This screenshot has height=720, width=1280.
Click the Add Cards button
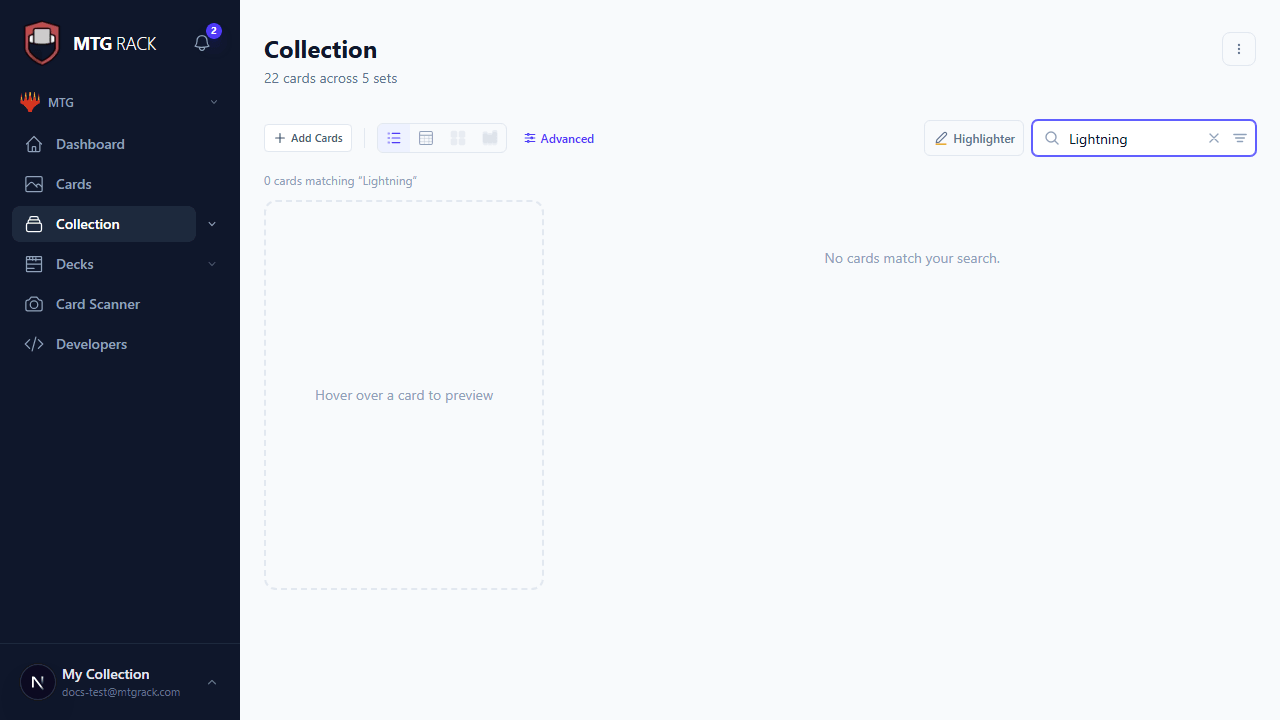coord(308,138)
